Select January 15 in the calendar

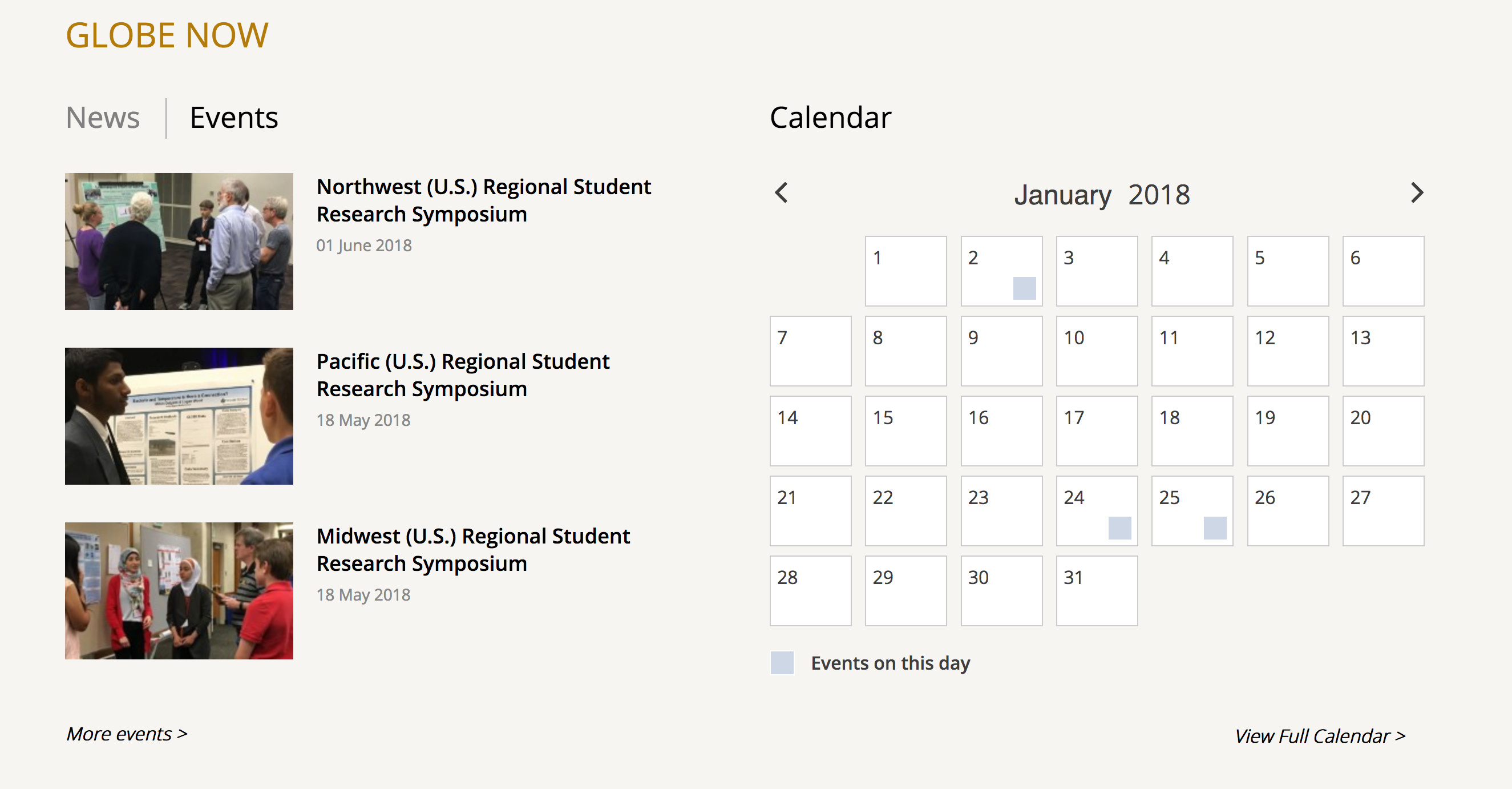[905, 430]
